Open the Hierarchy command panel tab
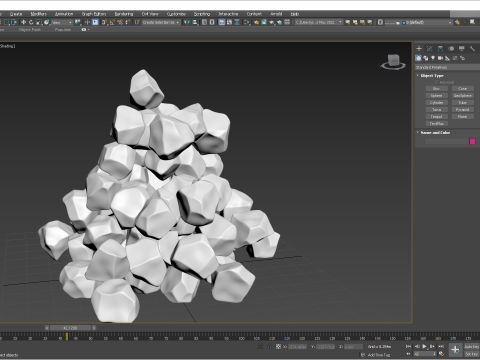 [x=440, y=49]
